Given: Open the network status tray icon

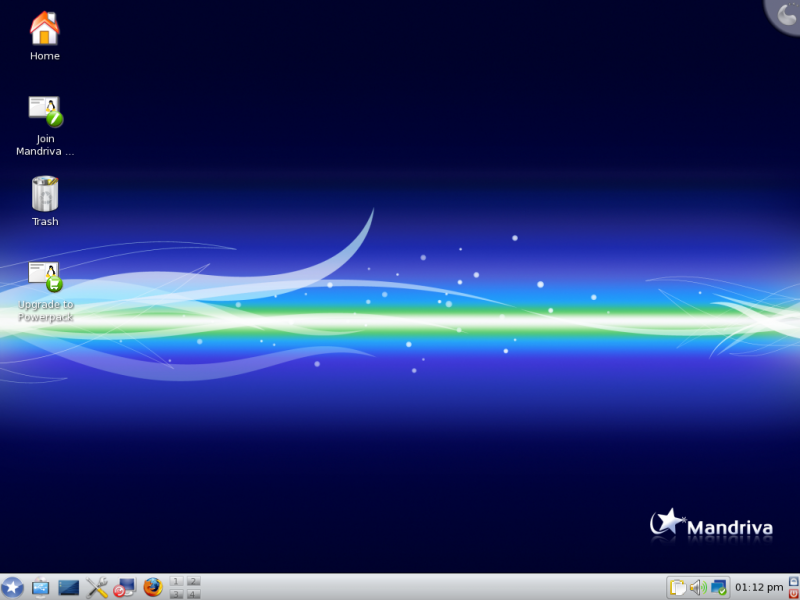Looking at the screenshot, I should point(719,588).
